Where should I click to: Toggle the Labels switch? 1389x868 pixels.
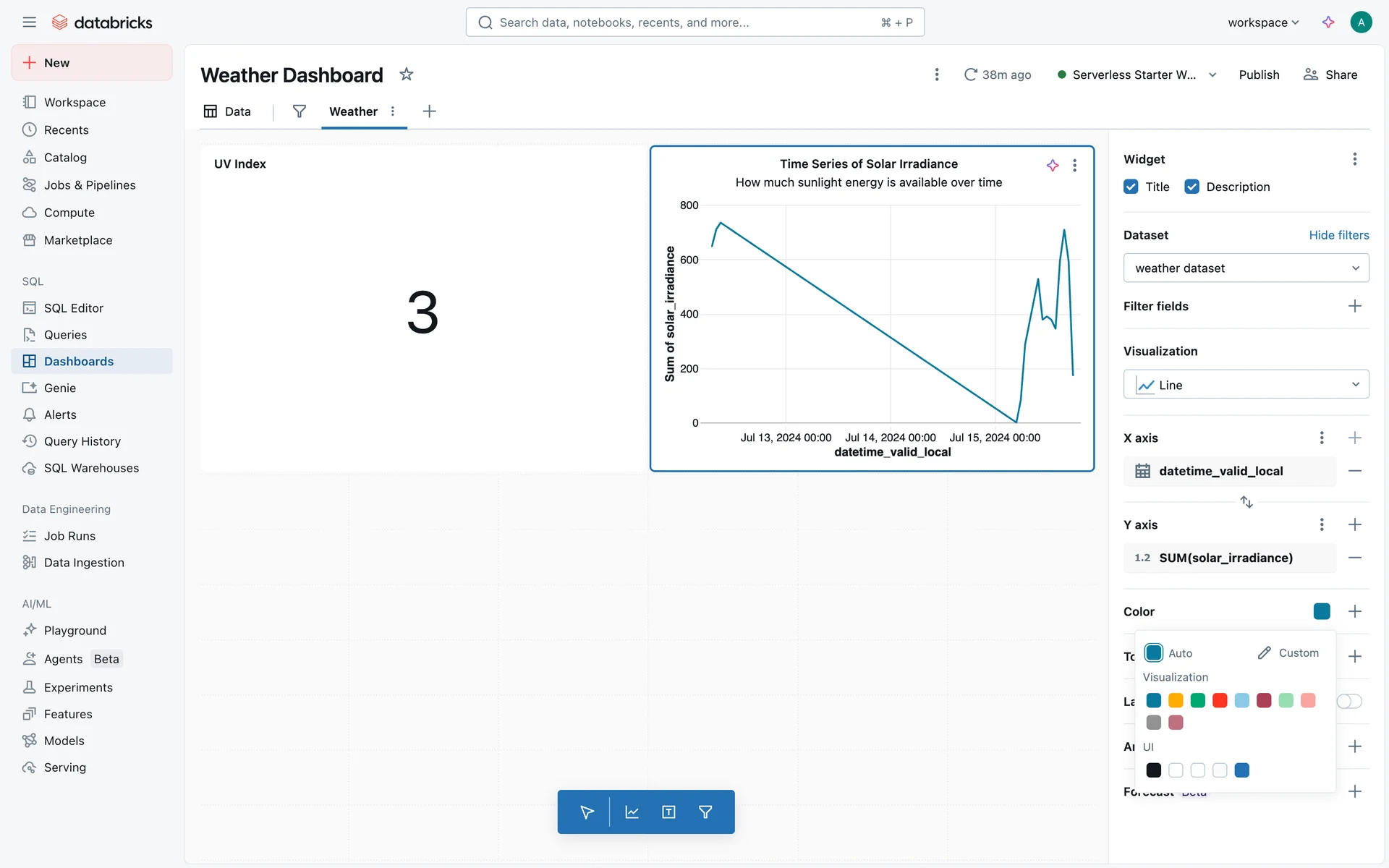tap(1349, 701)
